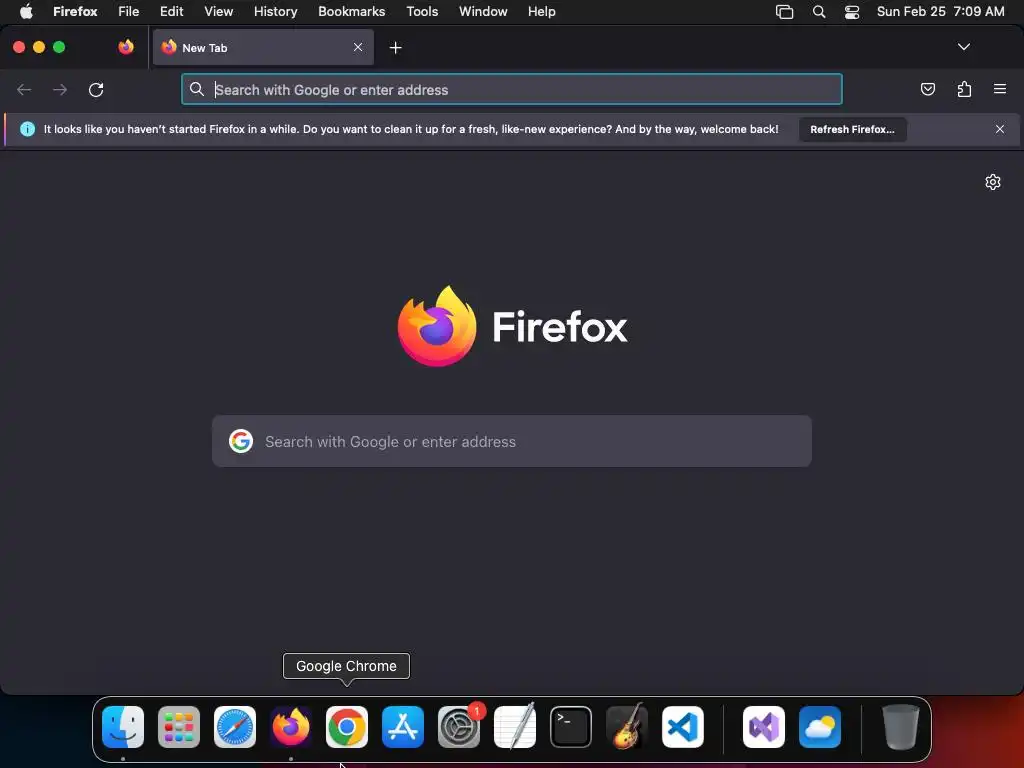1024x768 pixels.
Task: Open the Weather app from the Dock
Action: coord(820,727)
